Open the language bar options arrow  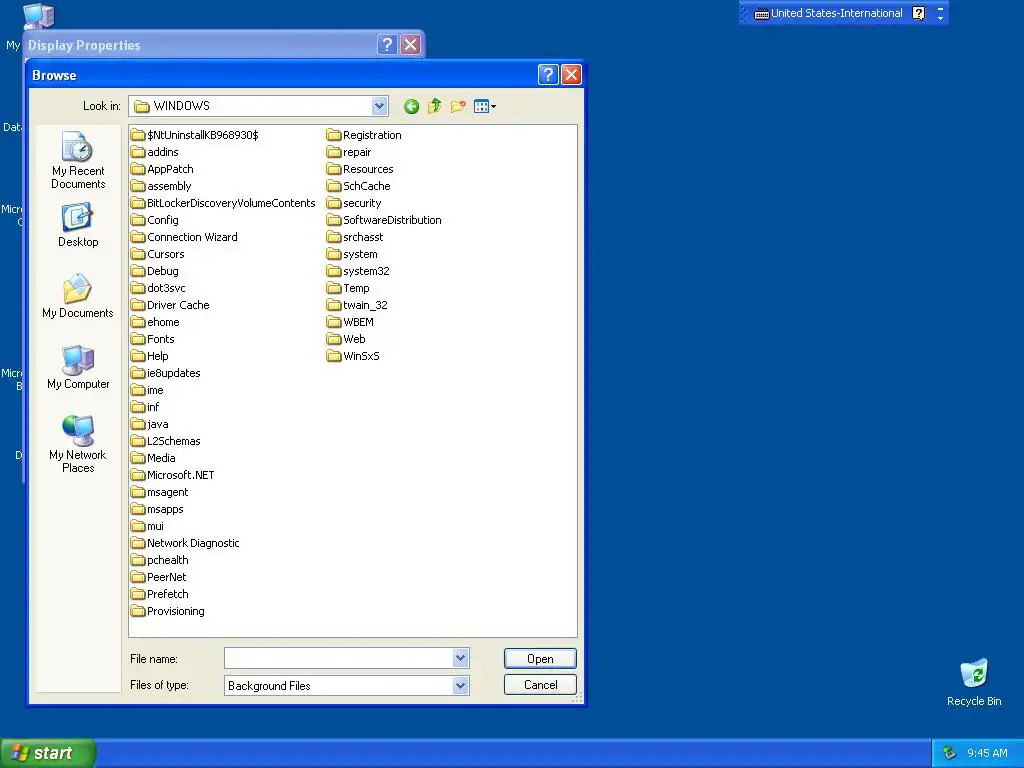click(940, 18)
